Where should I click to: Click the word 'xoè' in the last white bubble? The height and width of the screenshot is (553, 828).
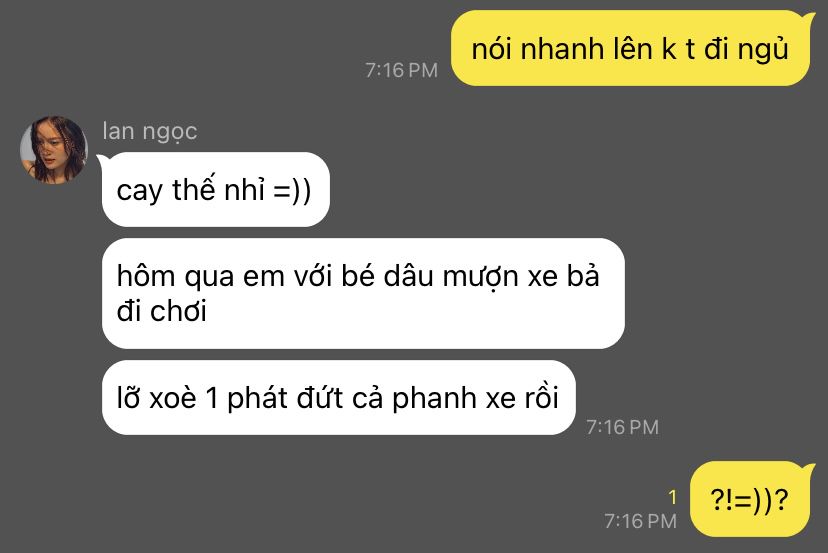[173, 397]
